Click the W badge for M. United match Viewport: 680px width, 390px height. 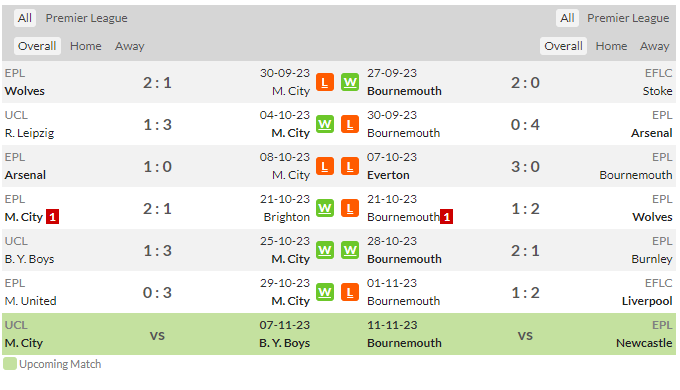(x=324, y=292)
